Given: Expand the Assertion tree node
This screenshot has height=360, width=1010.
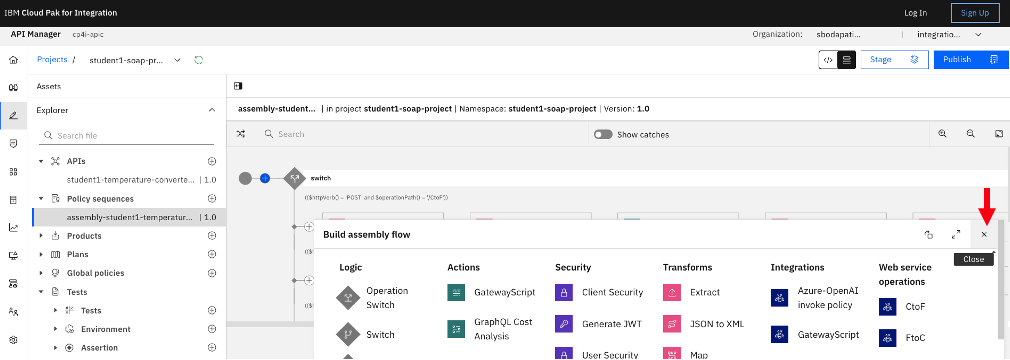Looking at the screenshot, I should (55, 348).
